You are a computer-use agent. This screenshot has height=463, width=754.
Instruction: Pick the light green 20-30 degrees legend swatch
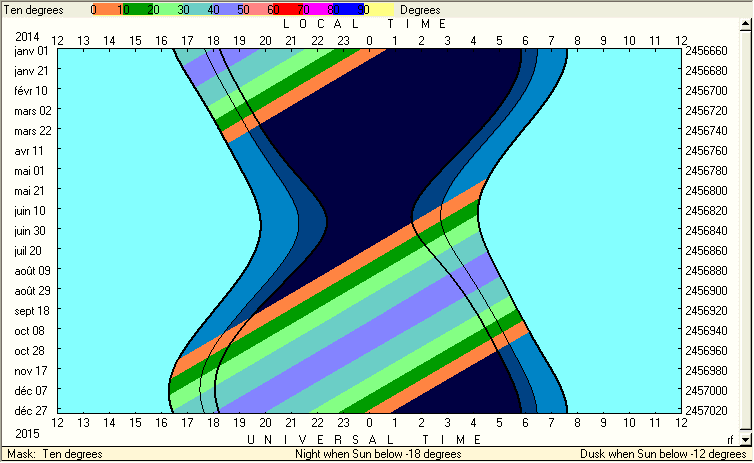pyautogui.click(x=167, y=10)
